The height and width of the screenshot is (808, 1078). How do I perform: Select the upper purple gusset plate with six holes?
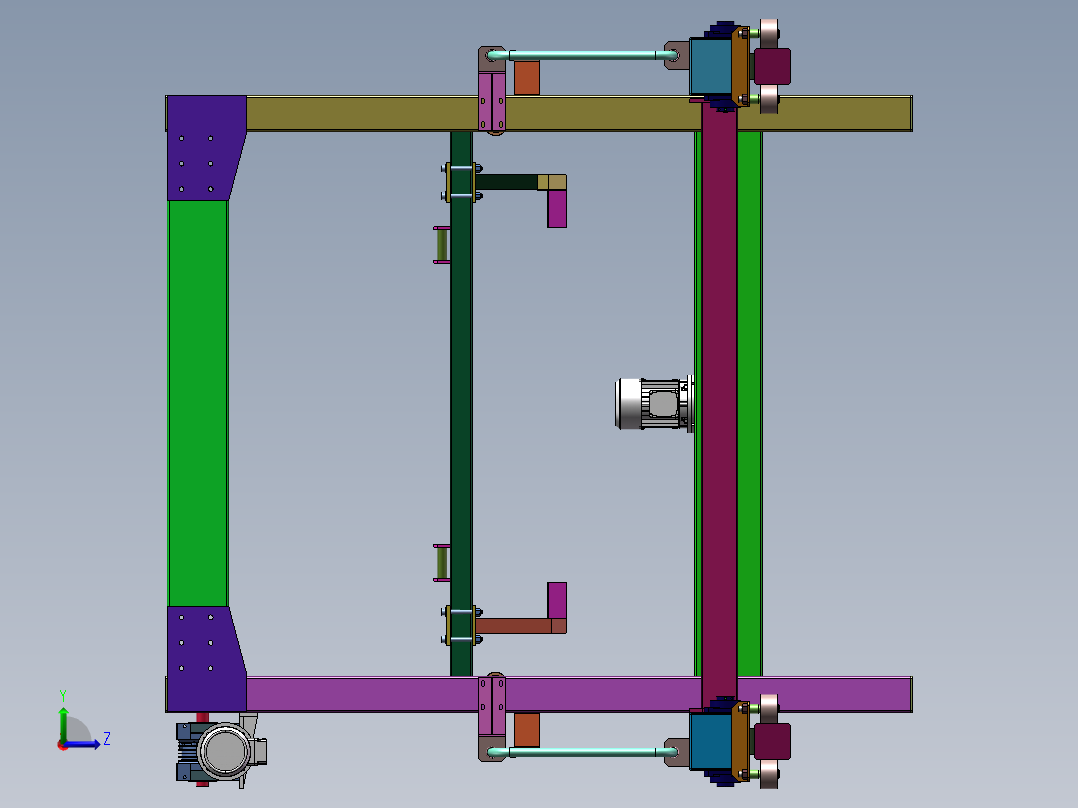pos(204,148)
